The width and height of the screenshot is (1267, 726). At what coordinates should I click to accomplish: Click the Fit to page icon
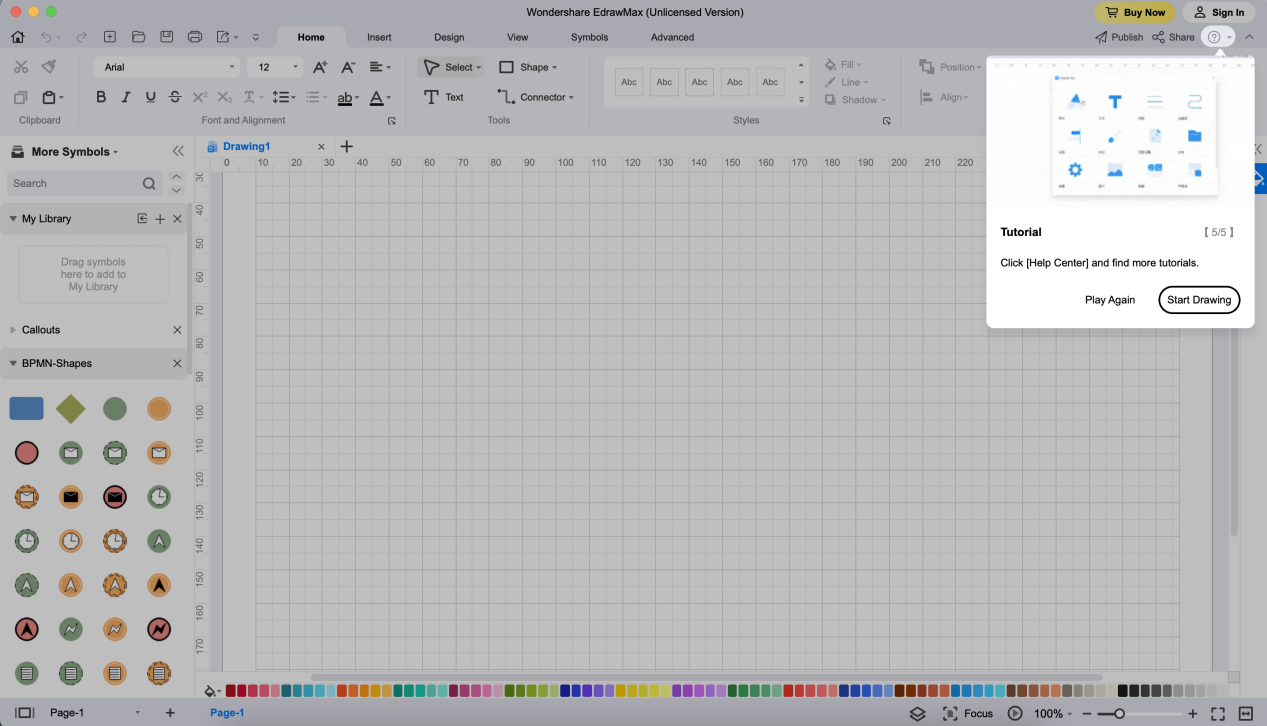[1217, 714]
